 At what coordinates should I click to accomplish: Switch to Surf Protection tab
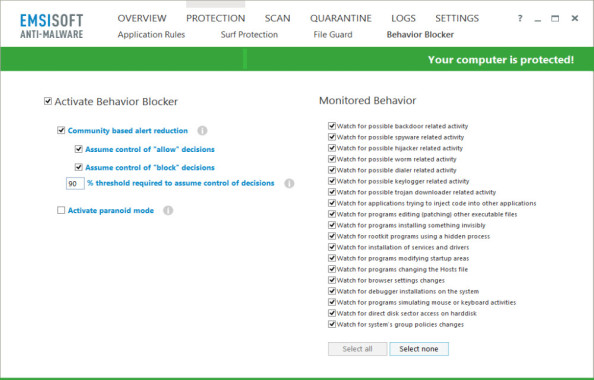(x=249, y=34)
